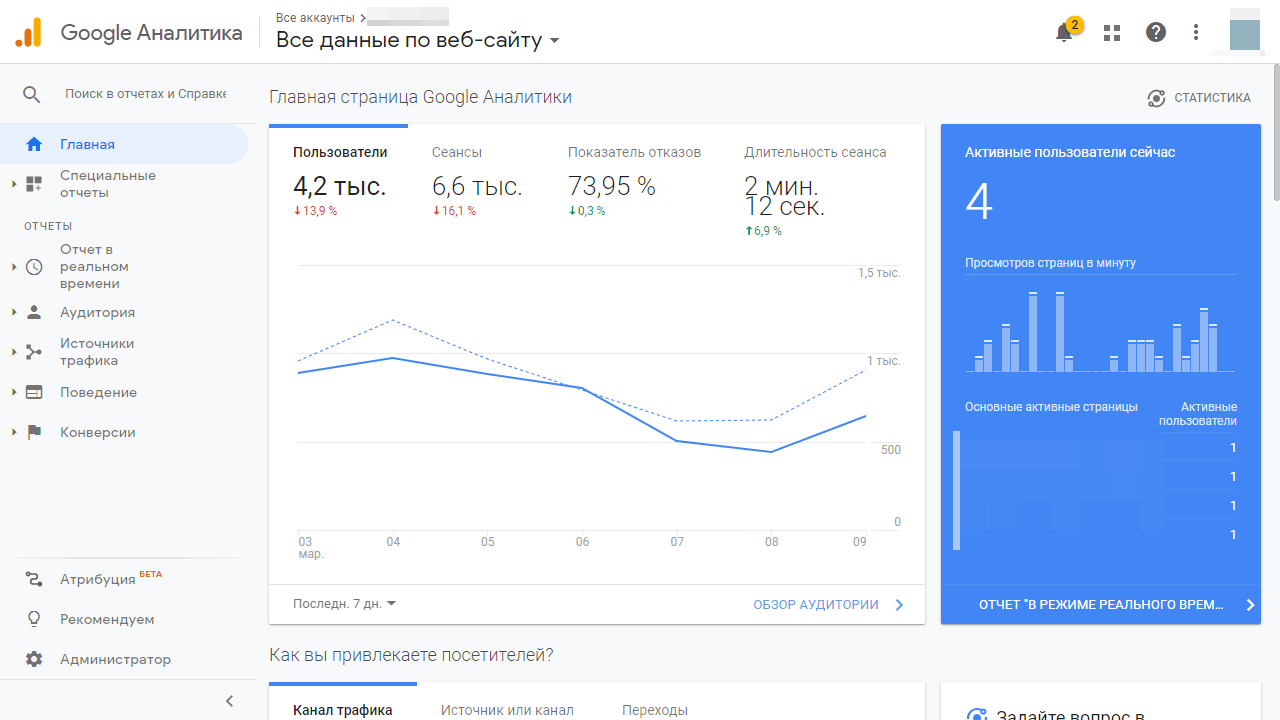The width and height of the screenshot is (1280, 720).
Task: Select the Источник или канал tab
Action: (507, 710)
